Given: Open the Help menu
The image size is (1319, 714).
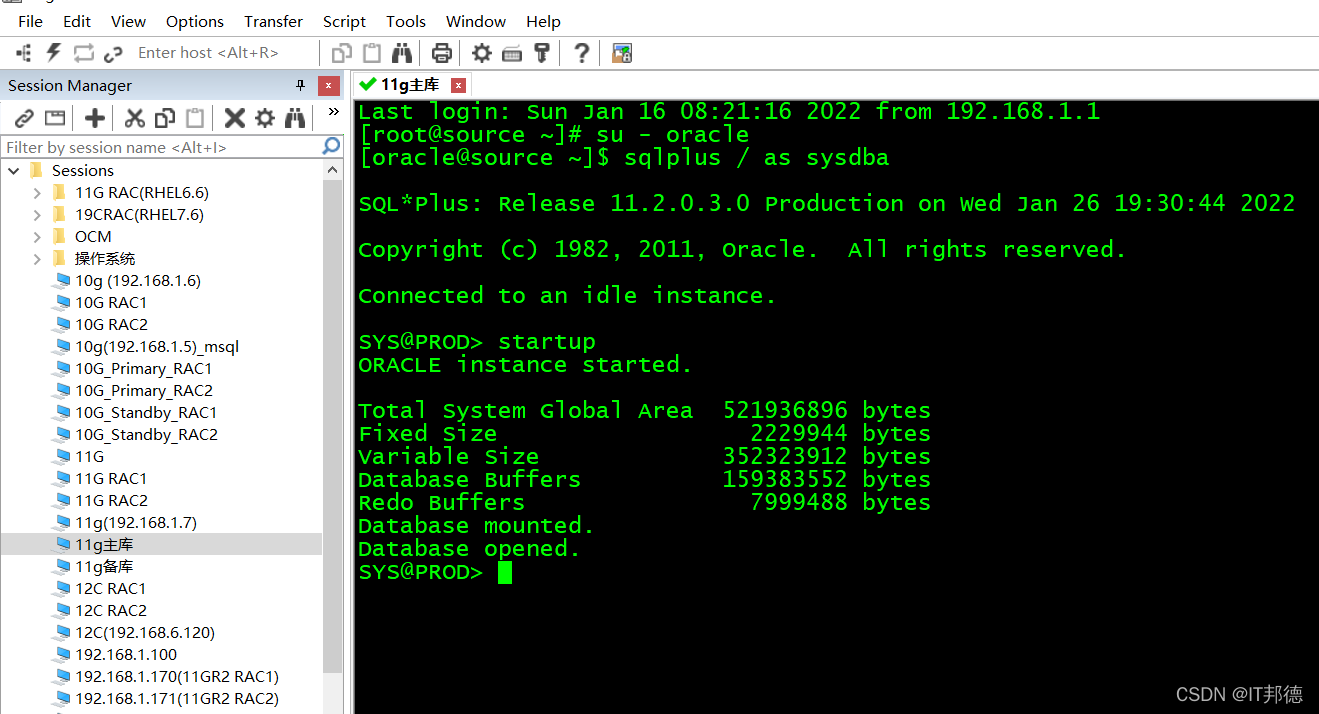Looking at the screenshot, I should coord(543,21).
